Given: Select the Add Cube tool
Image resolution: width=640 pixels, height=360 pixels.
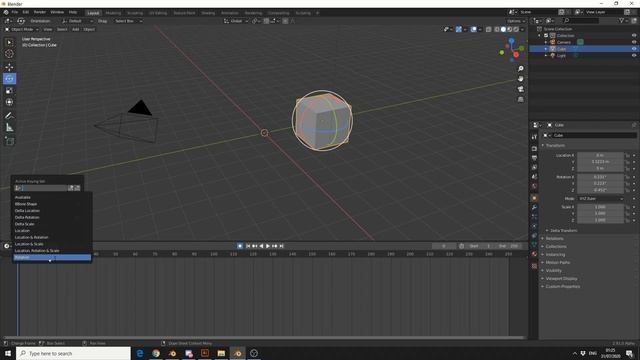Looking at the screenshot, I should coord(9,141).
